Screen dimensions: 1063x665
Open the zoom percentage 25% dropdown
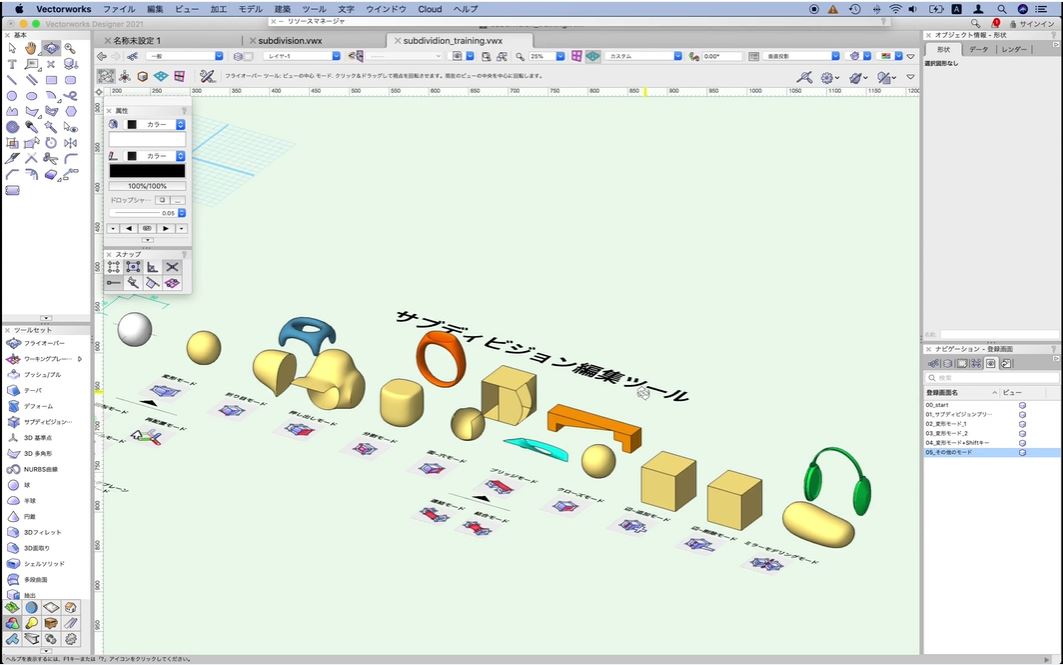[546, 56]
